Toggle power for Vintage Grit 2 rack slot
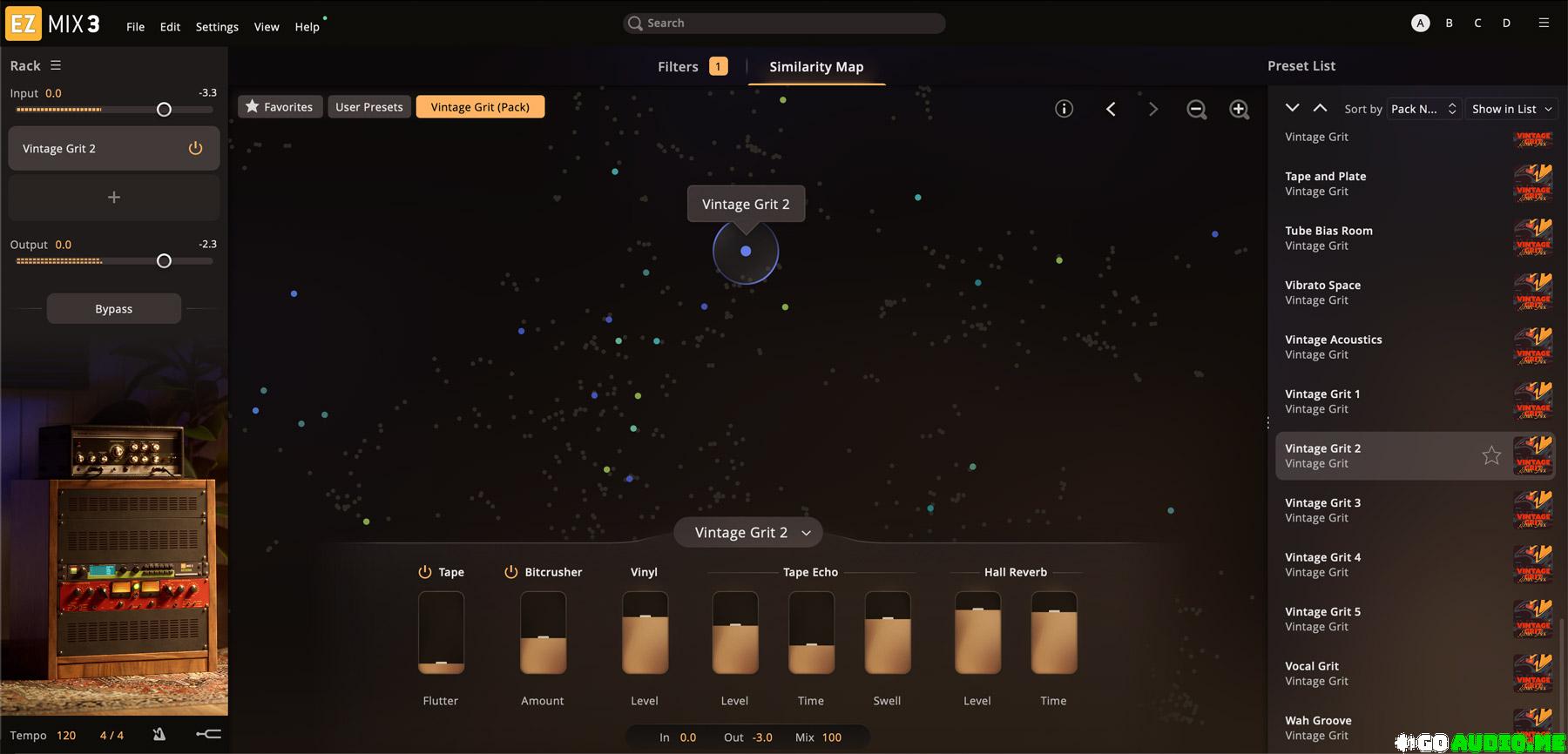 click(195, 148)
